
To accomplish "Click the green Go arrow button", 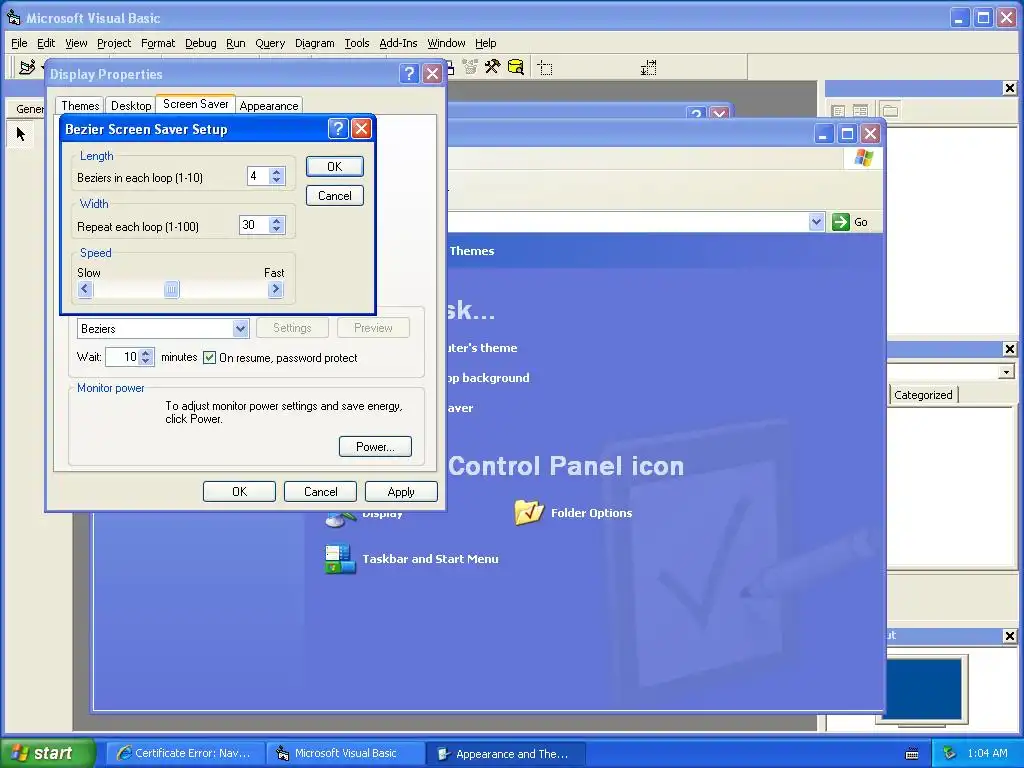I will click(x=840, y=222).
